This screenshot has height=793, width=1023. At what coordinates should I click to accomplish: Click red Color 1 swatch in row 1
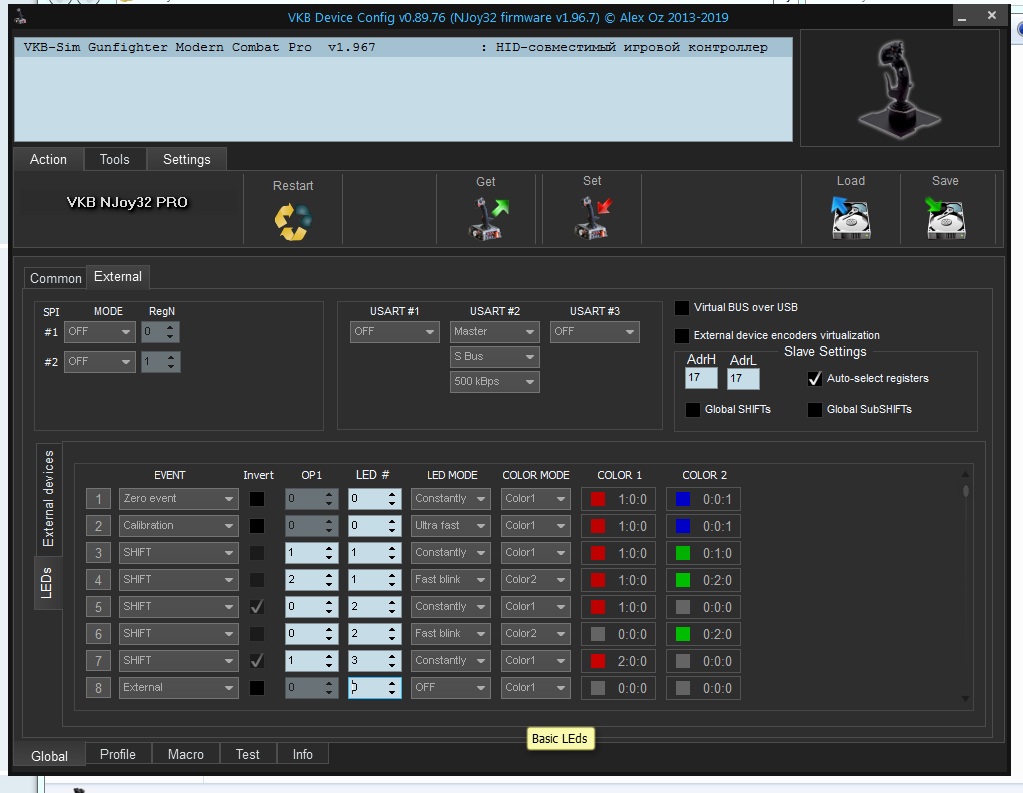(598, 499)
